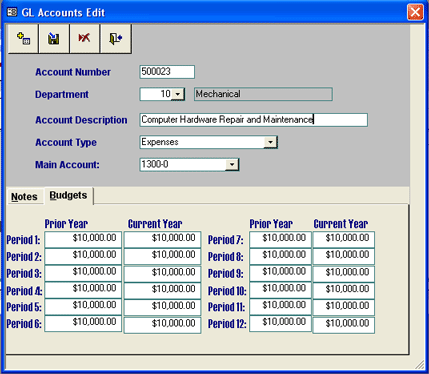Image resolution: width=429 pixels, height=374 pixels.
Task: Click the Account Description text field
Action: 254,120
